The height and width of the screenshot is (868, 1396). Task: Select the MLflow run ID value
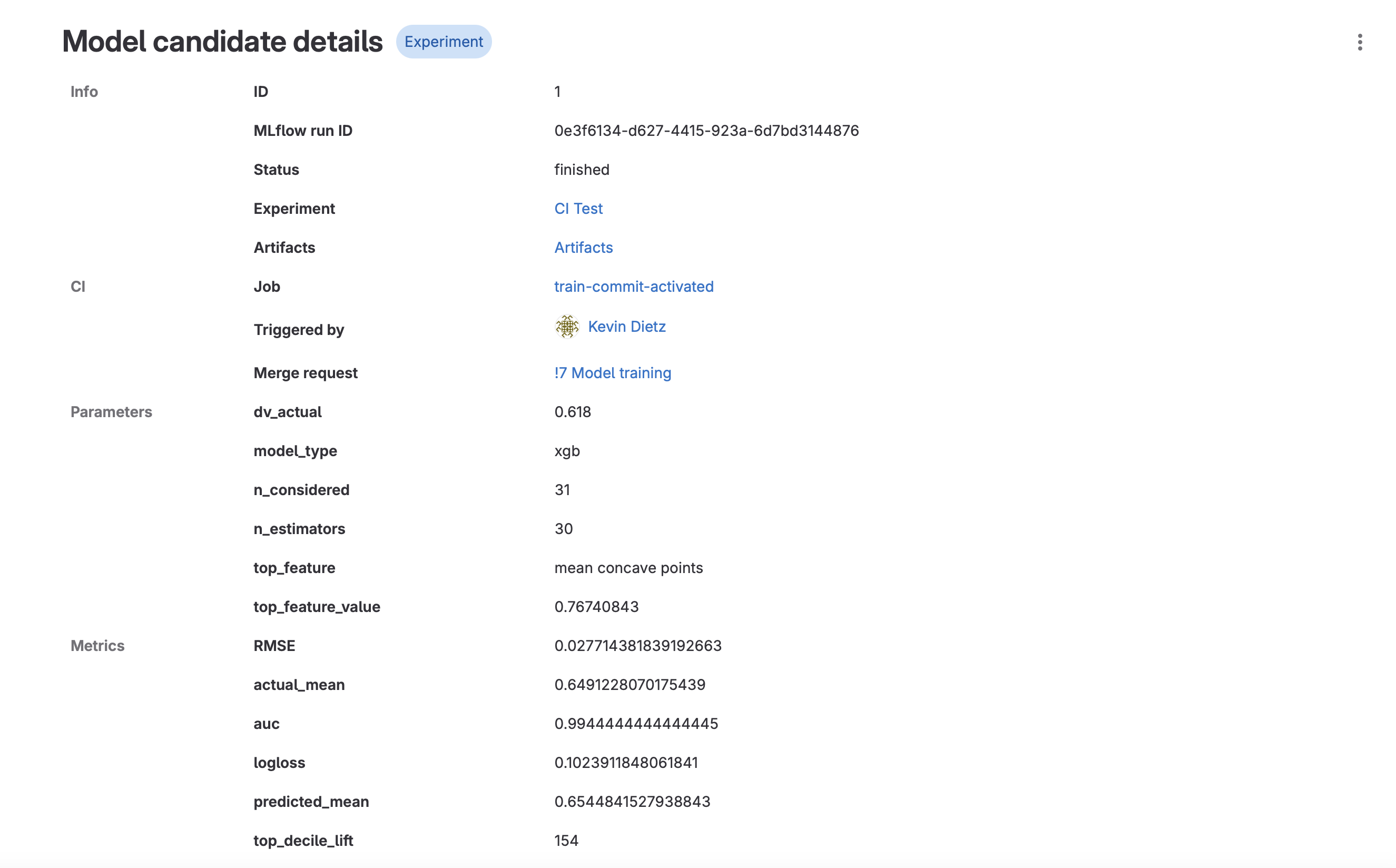705,130
